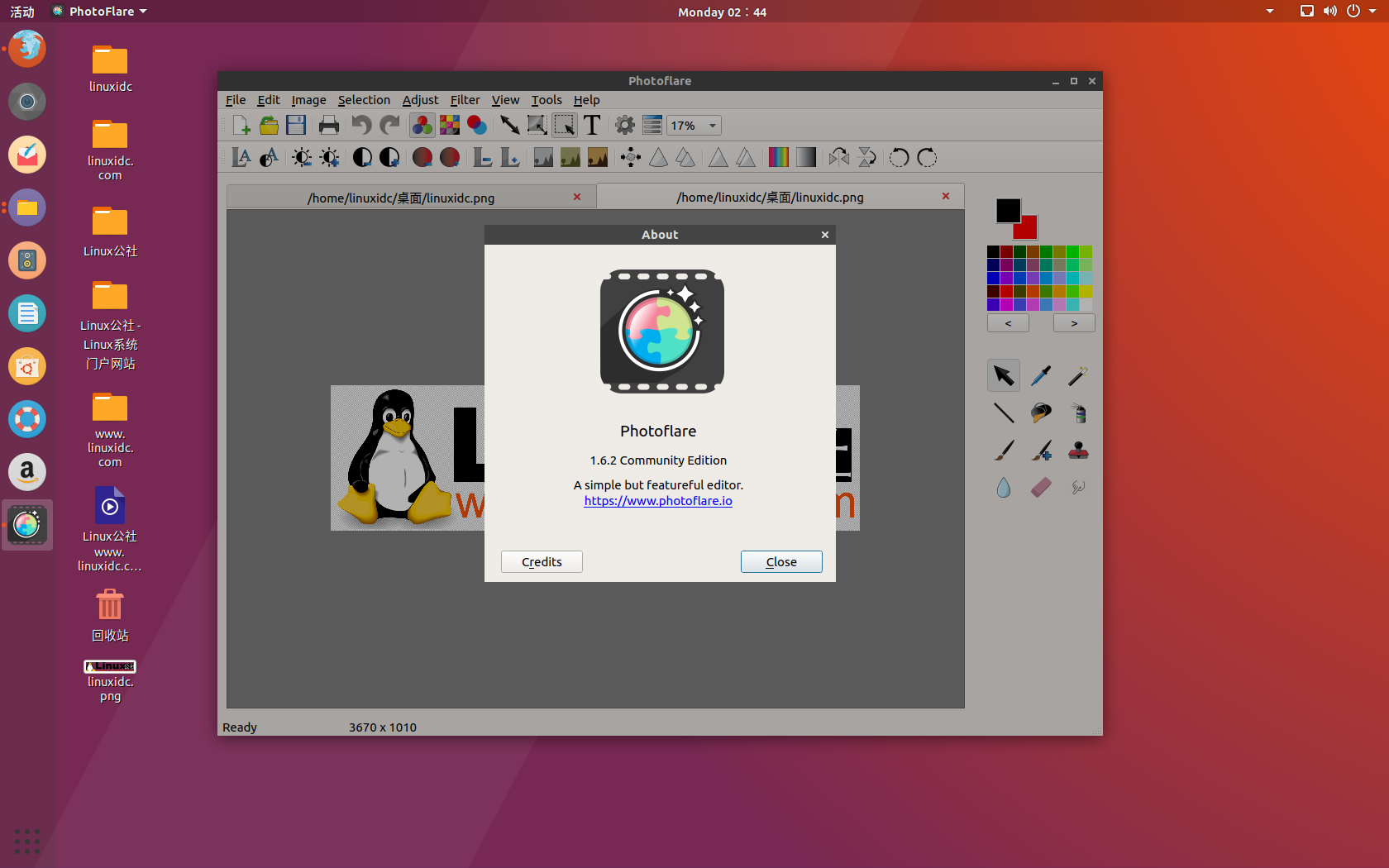Click the Credits button in About dialog

click(x=542, y=561)
